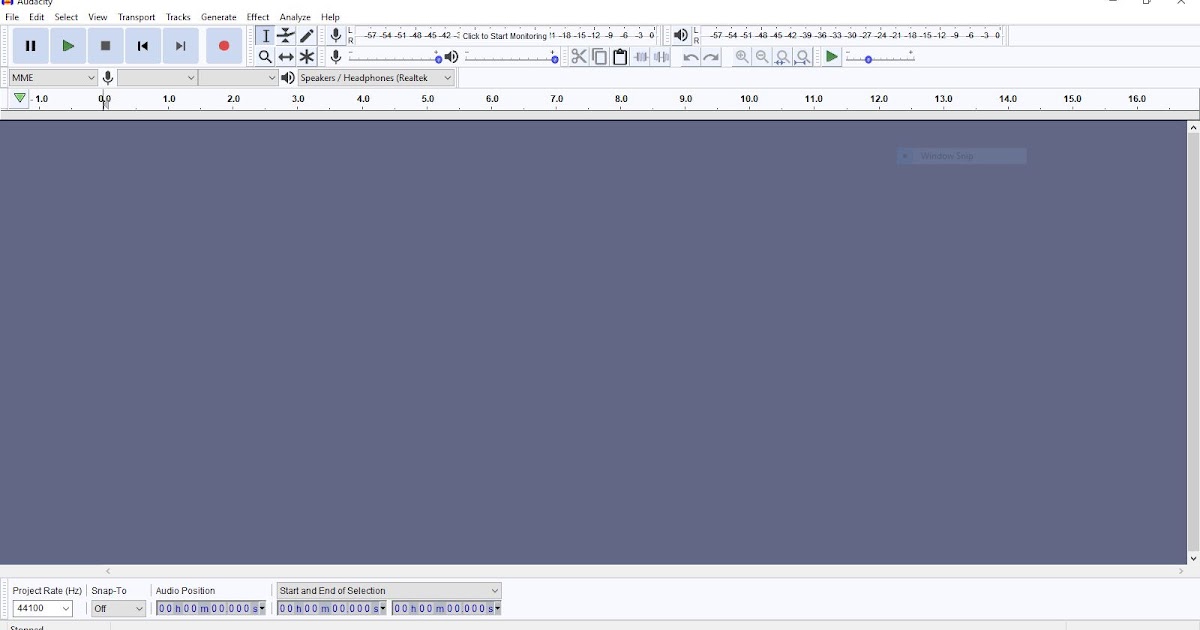This screenshot has height=630, width=1200.
Task: Skip to project start
Action: point(142,45)
